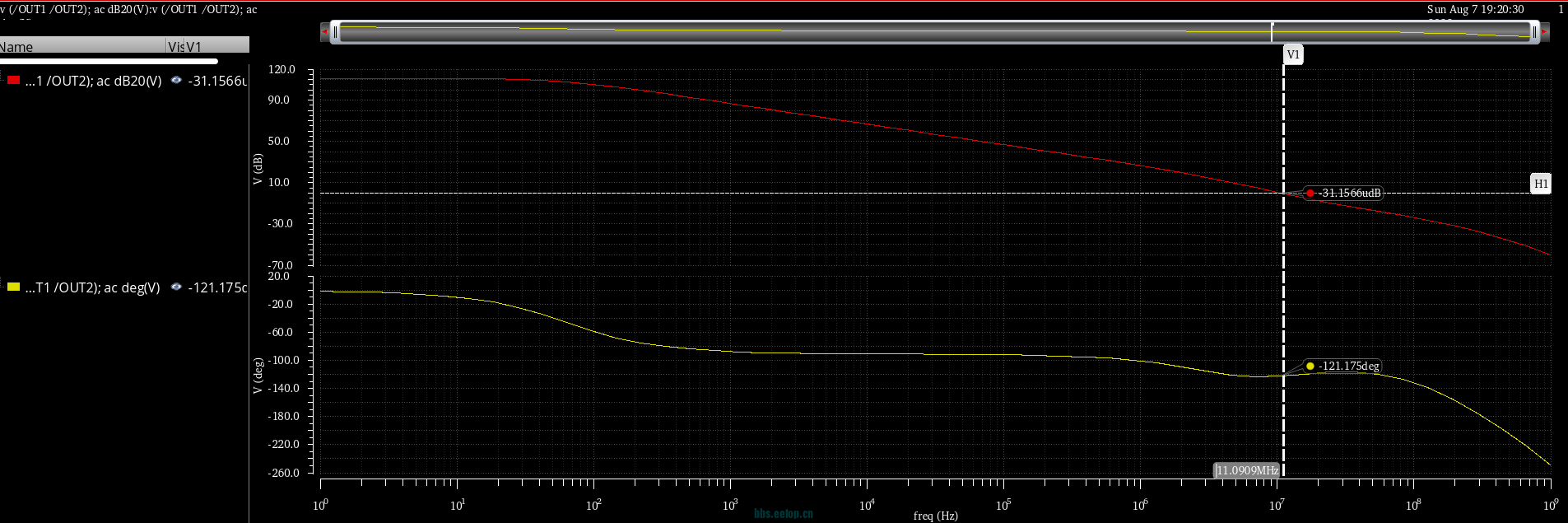Viewport: 1568px width, 523px height.
Task: Hide the dB20(V) trace via eye icon
Action: pyautogui.click(x=176, y=81)
